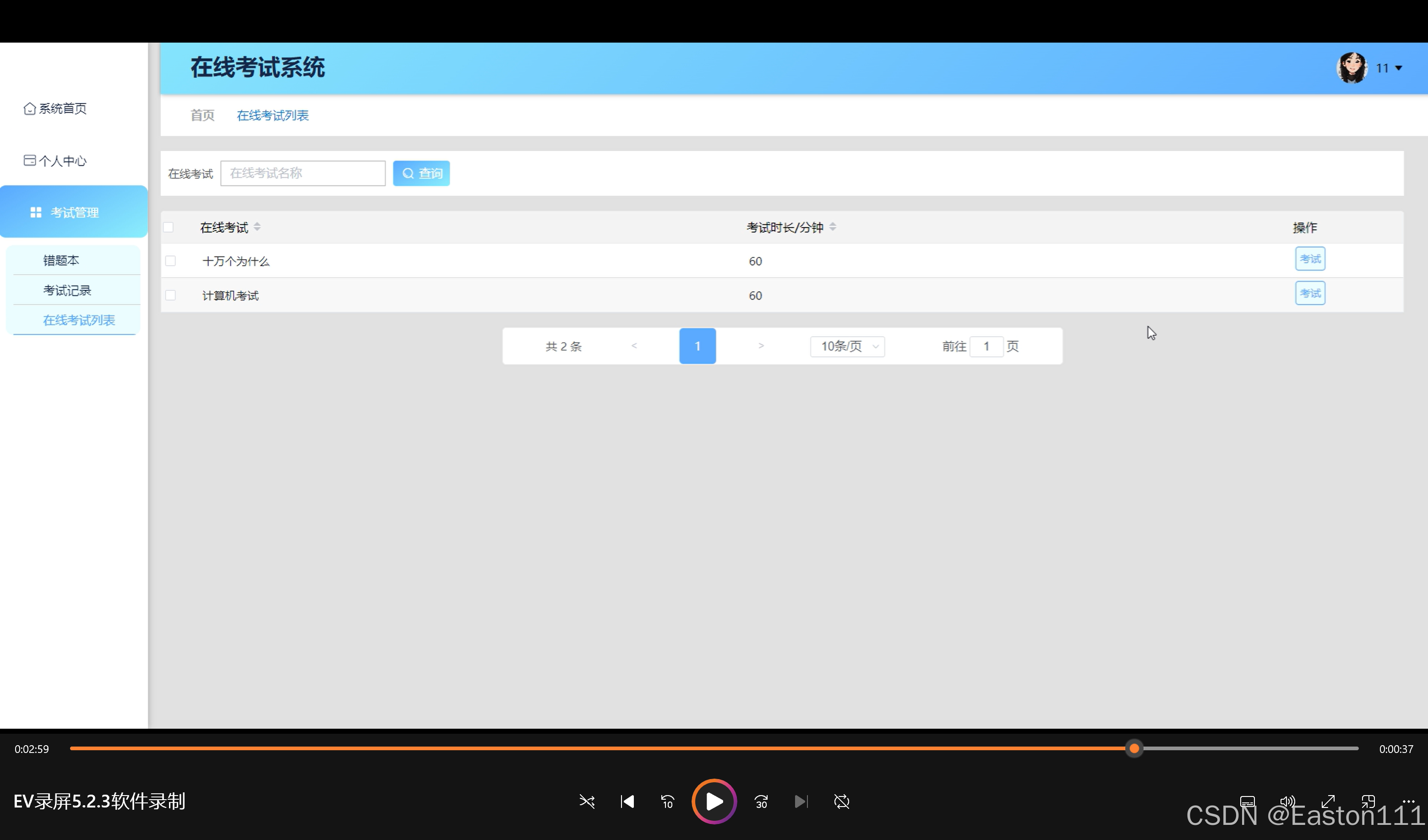The width and height of the screenshot is (1428, 840).
Task: Open the volume control
Action: click(1287, 802)
